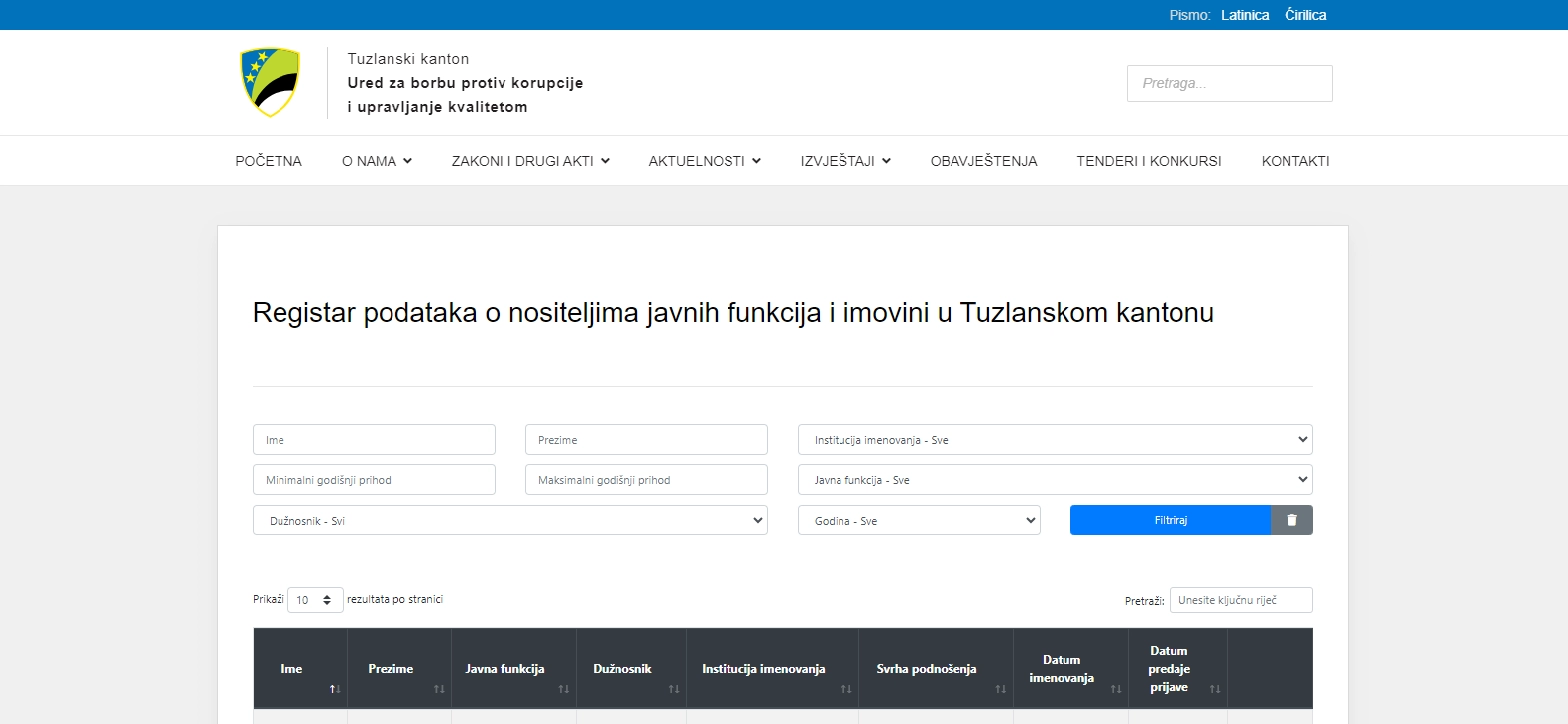Image resolution: width=1568 pixels, height=724 pixels.
Task: Expand the O NAMA menu
Action: [376, 161]
